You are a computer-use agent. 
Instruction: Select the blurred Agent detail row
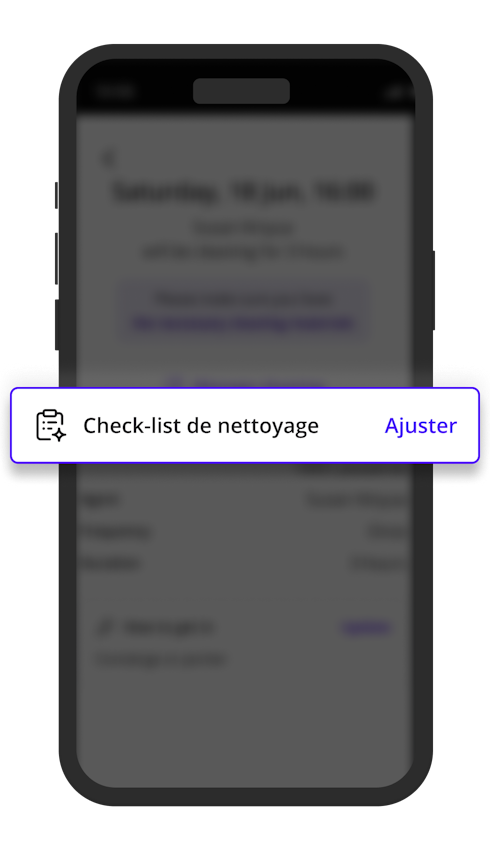(x=244, y=500)
